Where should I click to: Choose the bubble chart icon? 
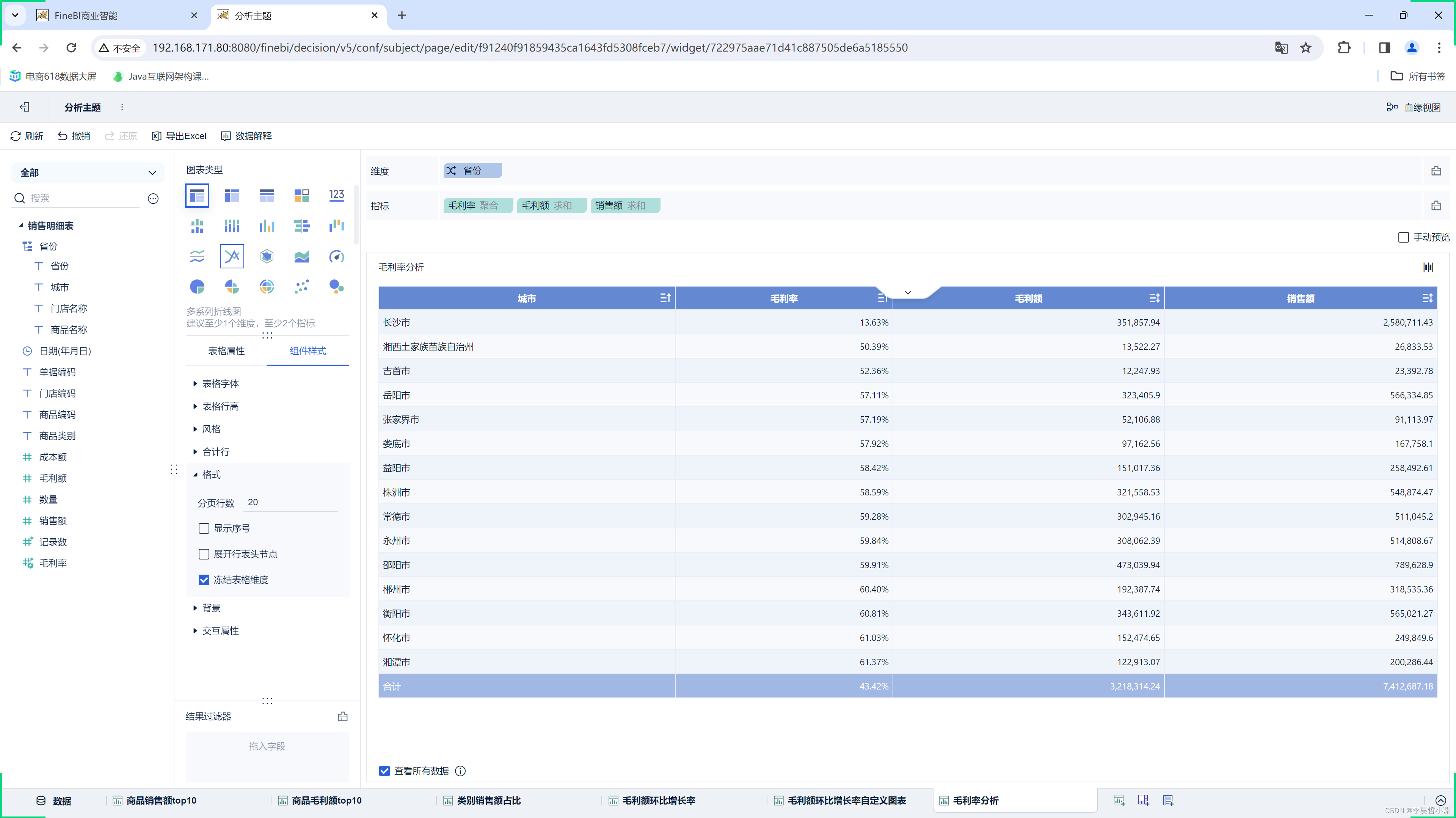(x=337, y=287)
